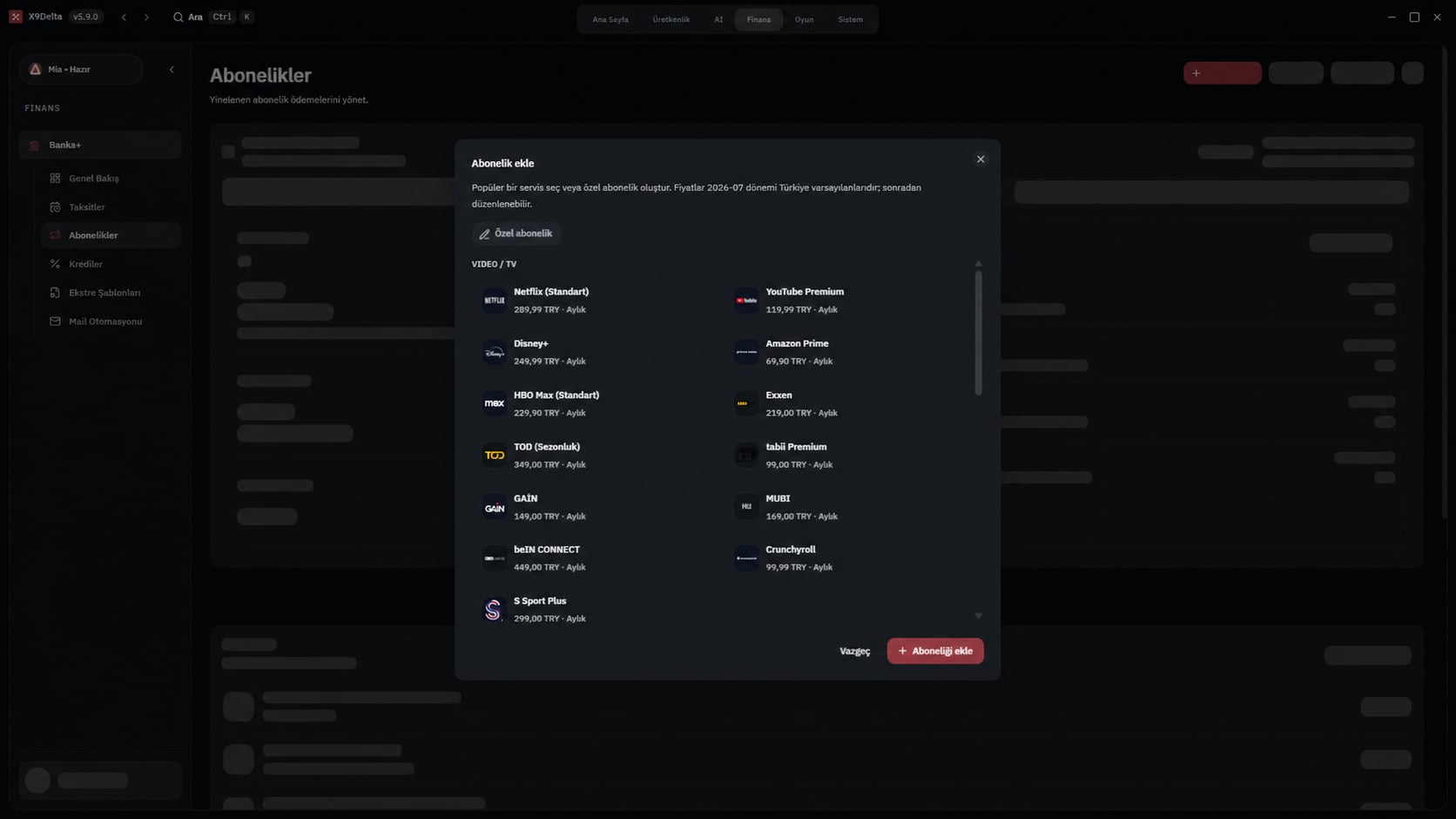Click the service list scrollbar thumb
Viewport: 1456px width, 819px height.
pos(978,333)
